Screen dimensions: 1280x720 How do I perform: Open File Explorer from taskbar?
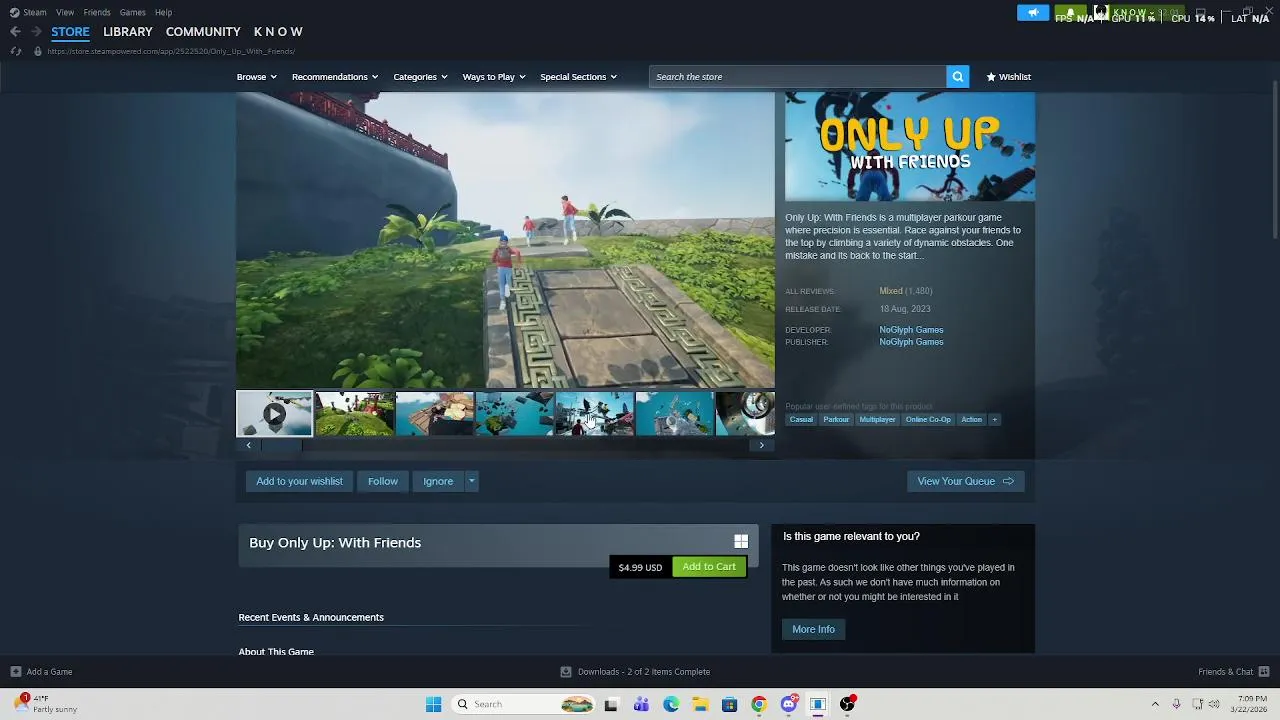[x=700, y=704]
